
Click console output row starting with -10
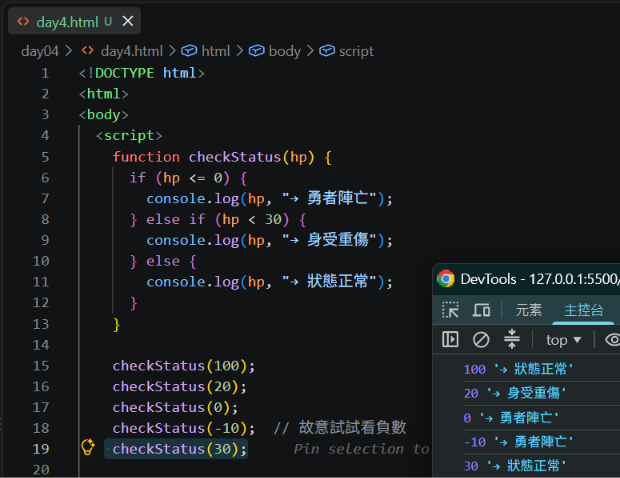click(x=541, y=442)
